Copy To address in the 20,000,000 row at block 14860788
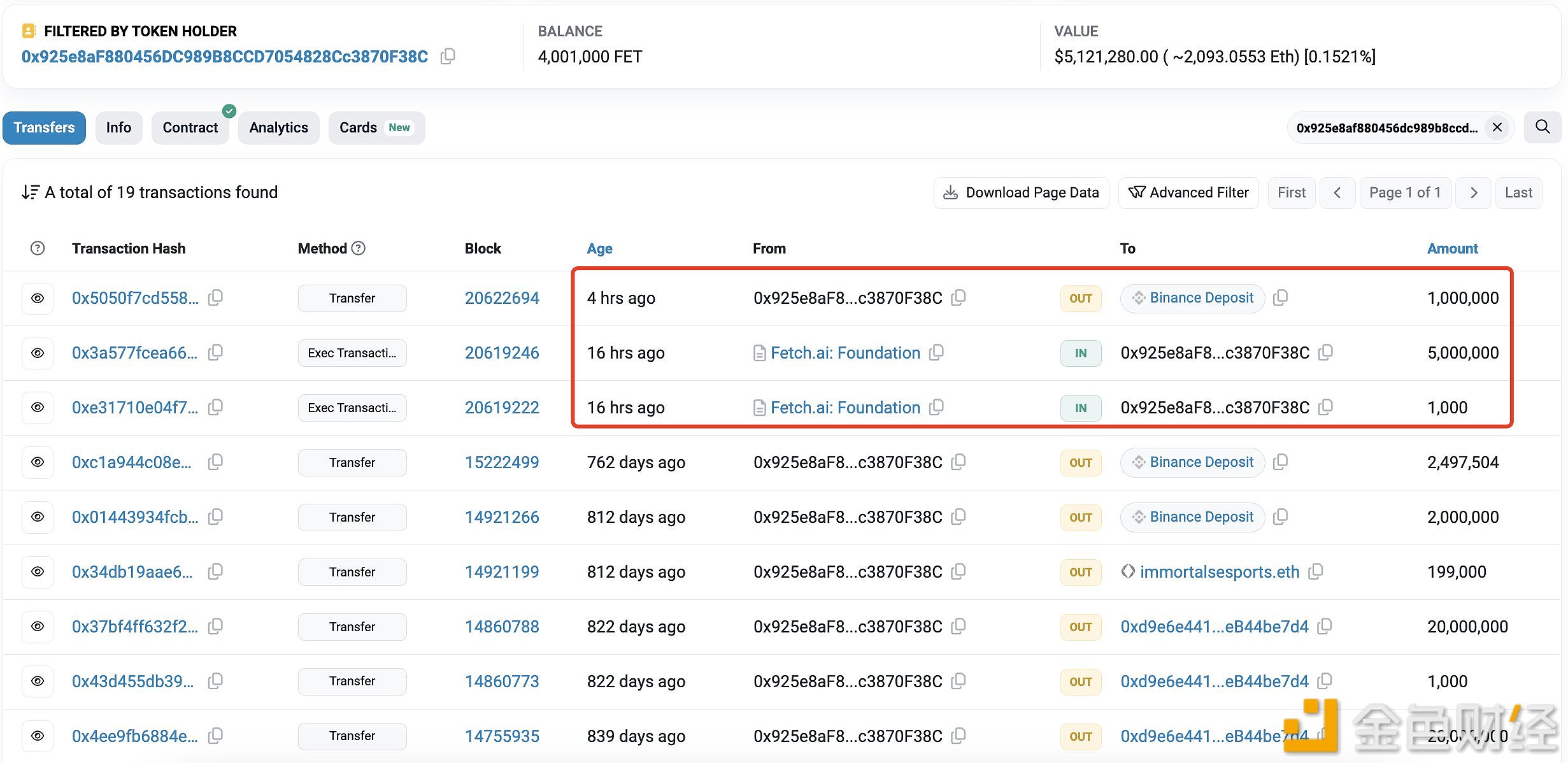 tap(1325, 626)
